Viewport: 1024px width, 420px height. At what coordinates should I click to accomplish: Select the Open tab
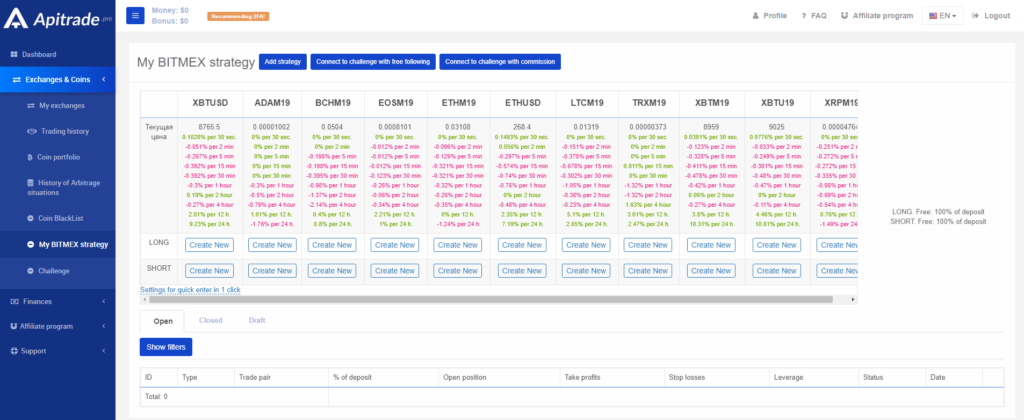click(163, 321)
